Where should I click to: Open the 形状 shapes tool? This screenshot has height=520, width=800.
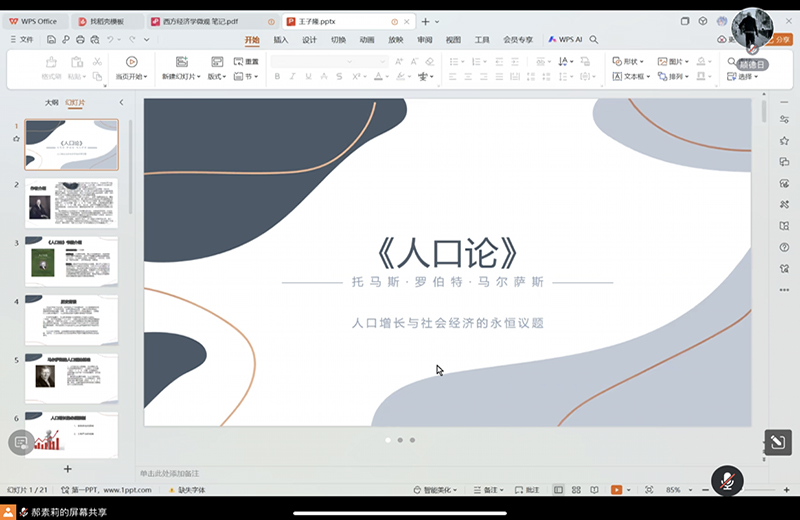pyautogui.click(x=630, y=61)
